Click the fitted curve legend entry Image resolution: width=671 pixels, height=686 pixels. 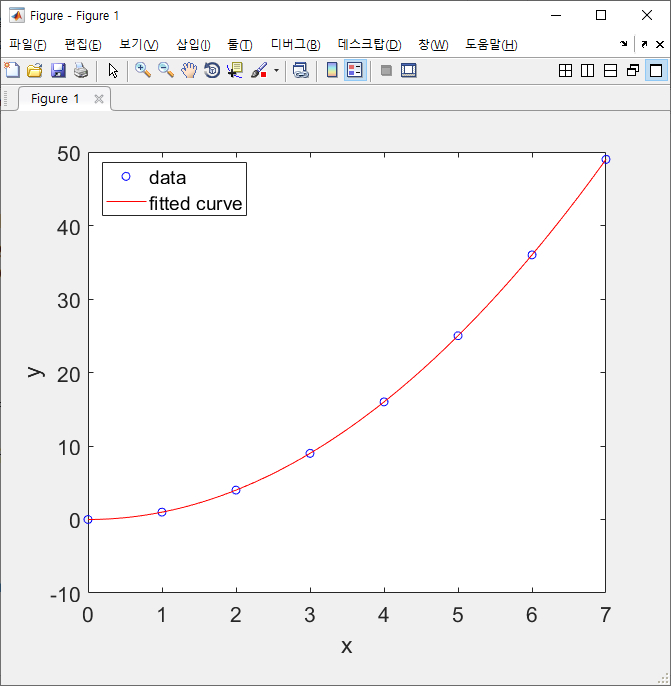pyautogui.click(x=196, y=204)
